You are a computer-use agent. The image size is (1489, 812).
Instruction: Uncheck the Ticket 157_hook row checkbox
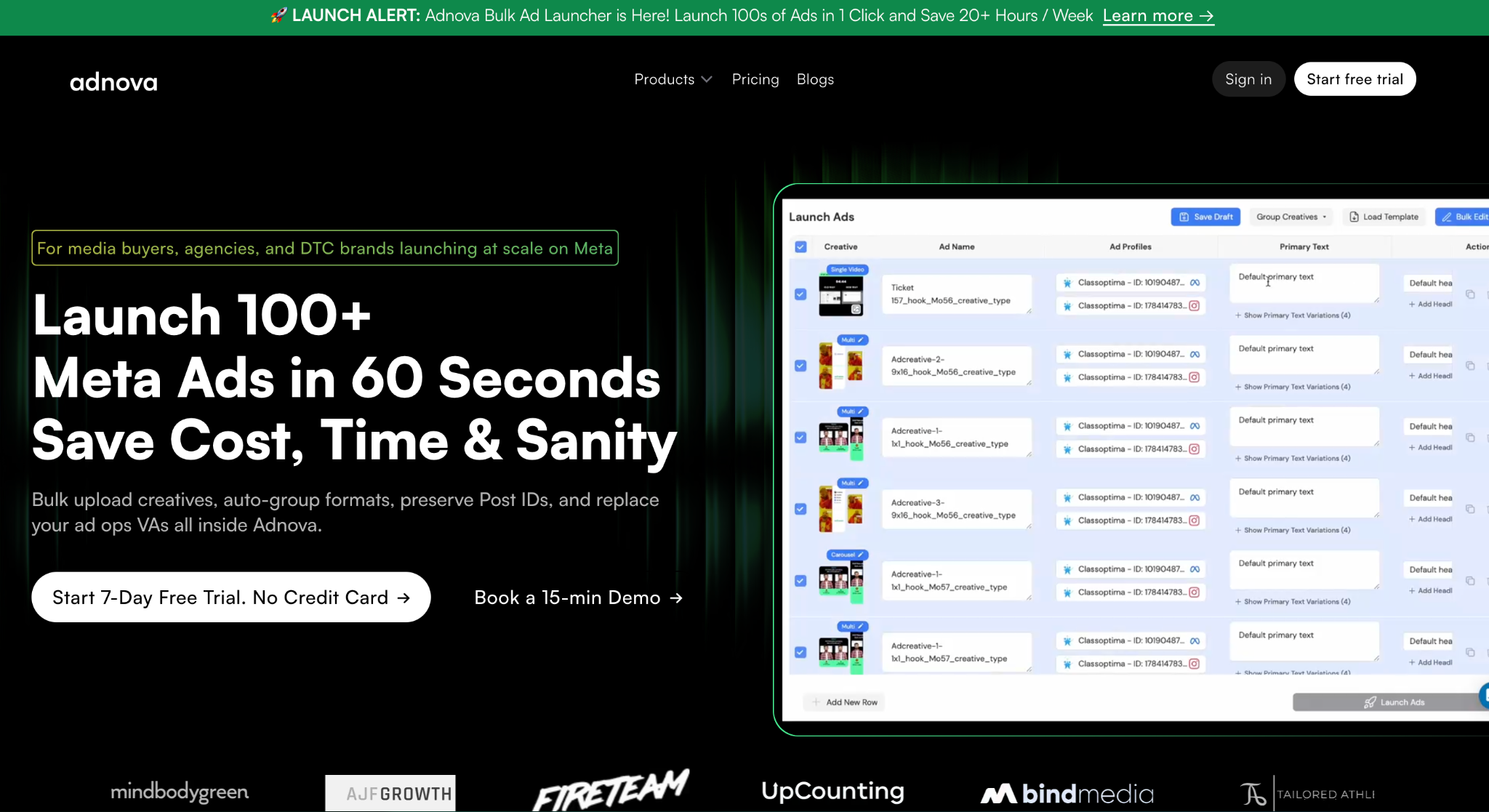point(800,295)
